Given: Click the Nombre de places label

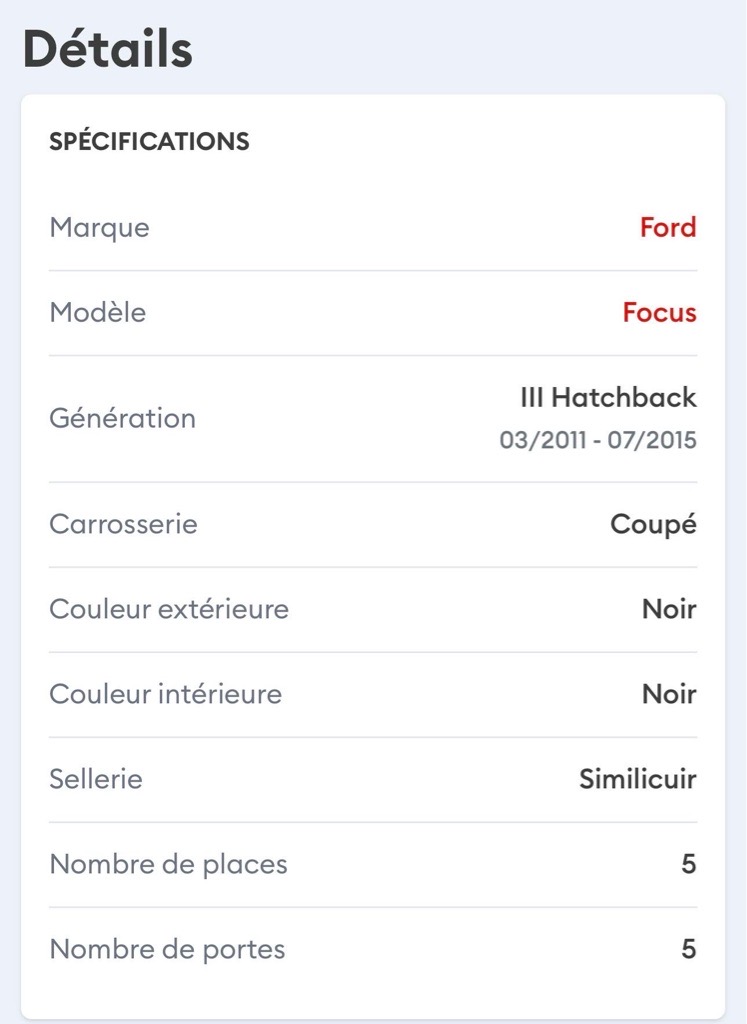Looking at the screenshot, I should pyautogui.click(x=168, y=864).
